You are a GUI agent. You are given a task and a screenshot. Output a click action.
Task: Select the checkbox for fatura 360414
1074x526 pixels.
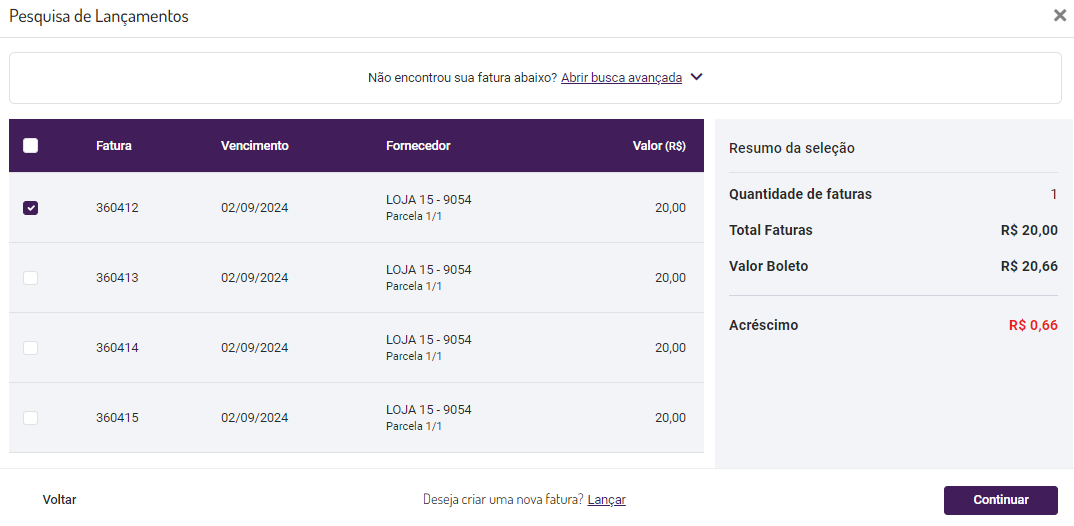click(x=30, y=348)
